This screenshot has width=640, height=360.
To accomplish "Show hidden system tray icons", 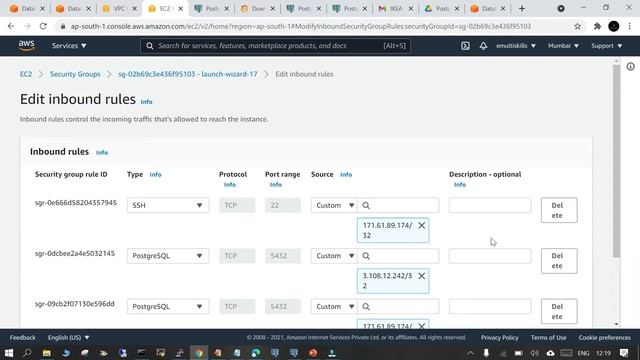I will pyautogui.click(x=470, y=353).
